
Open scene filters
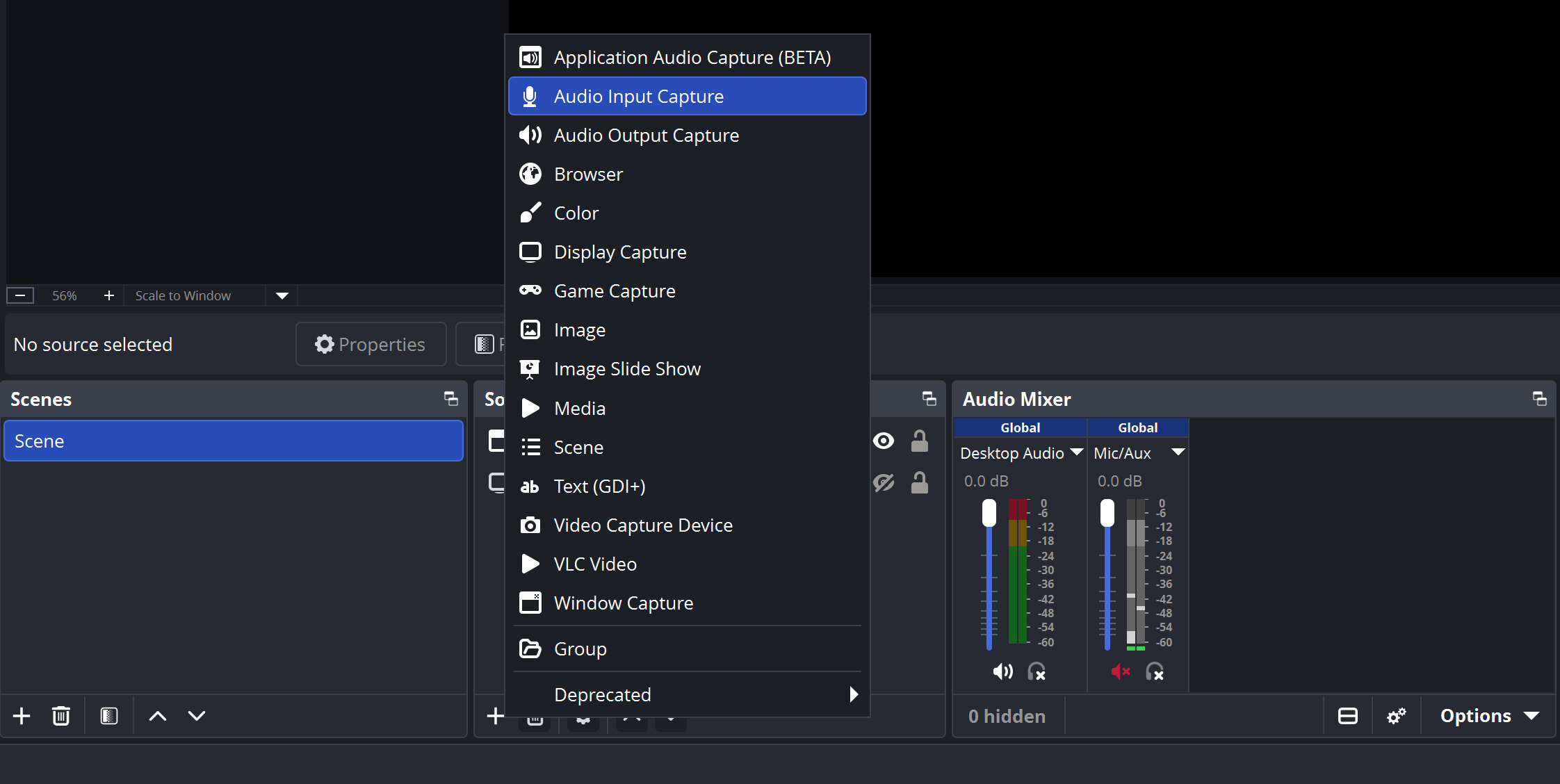click(x=109, y=716)
